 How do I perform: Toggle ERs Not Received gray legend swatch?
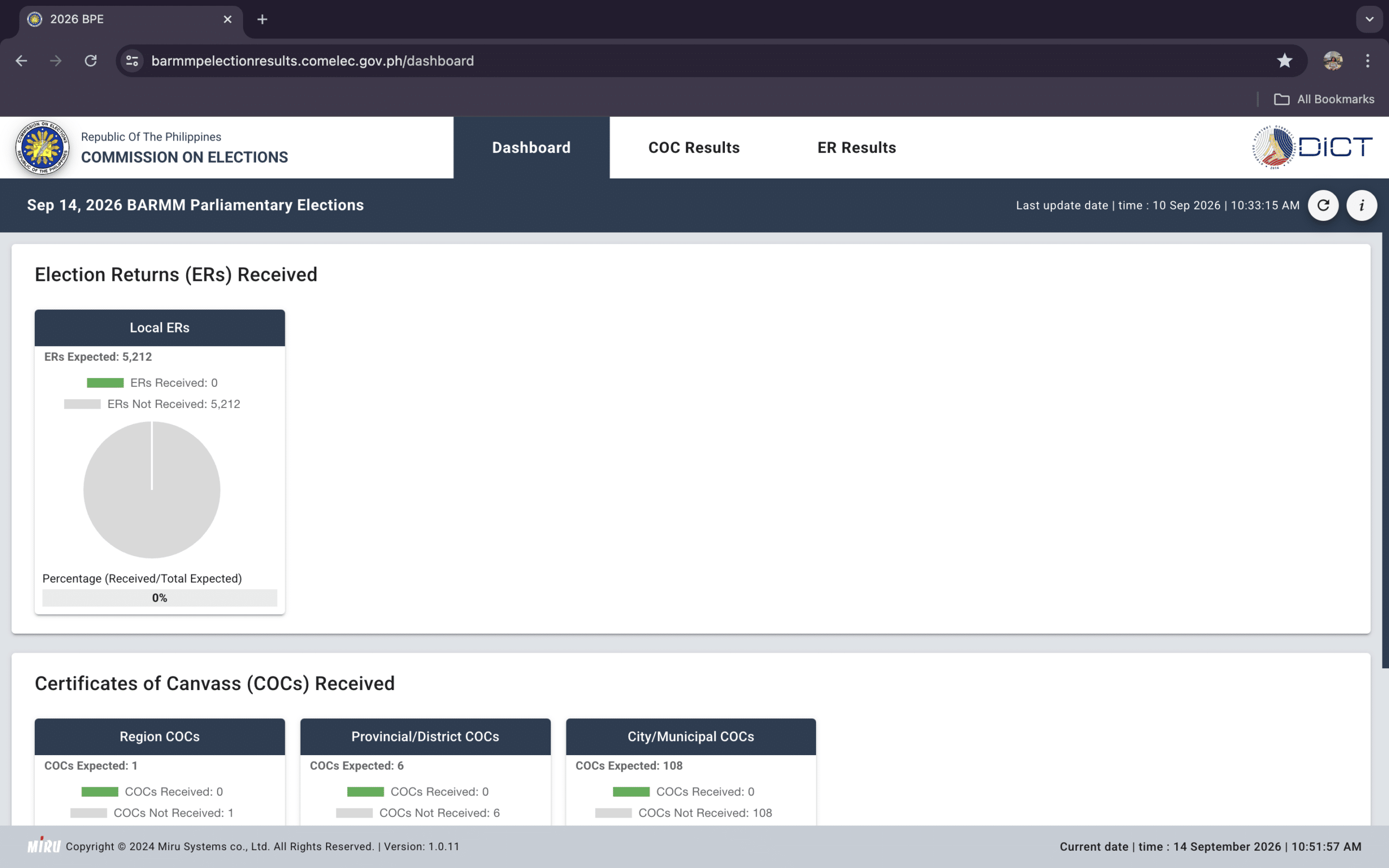pyautogui.click(x=82, y=404)
